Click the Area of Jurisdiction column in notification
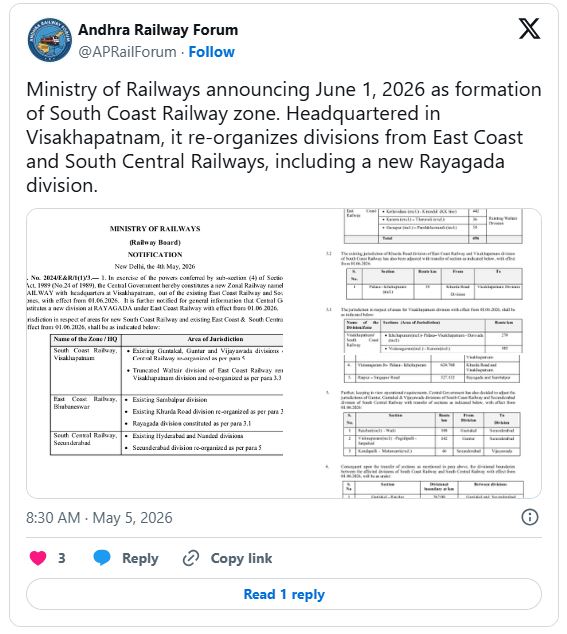The image size is (567, 634). point(203,395)
